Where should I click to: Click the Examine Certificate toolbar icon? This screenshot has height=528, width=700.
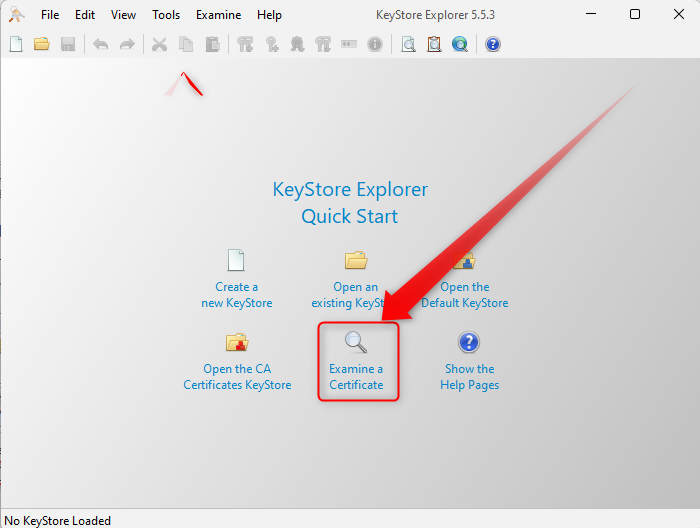pyautogui.click(x=408, y=44)
